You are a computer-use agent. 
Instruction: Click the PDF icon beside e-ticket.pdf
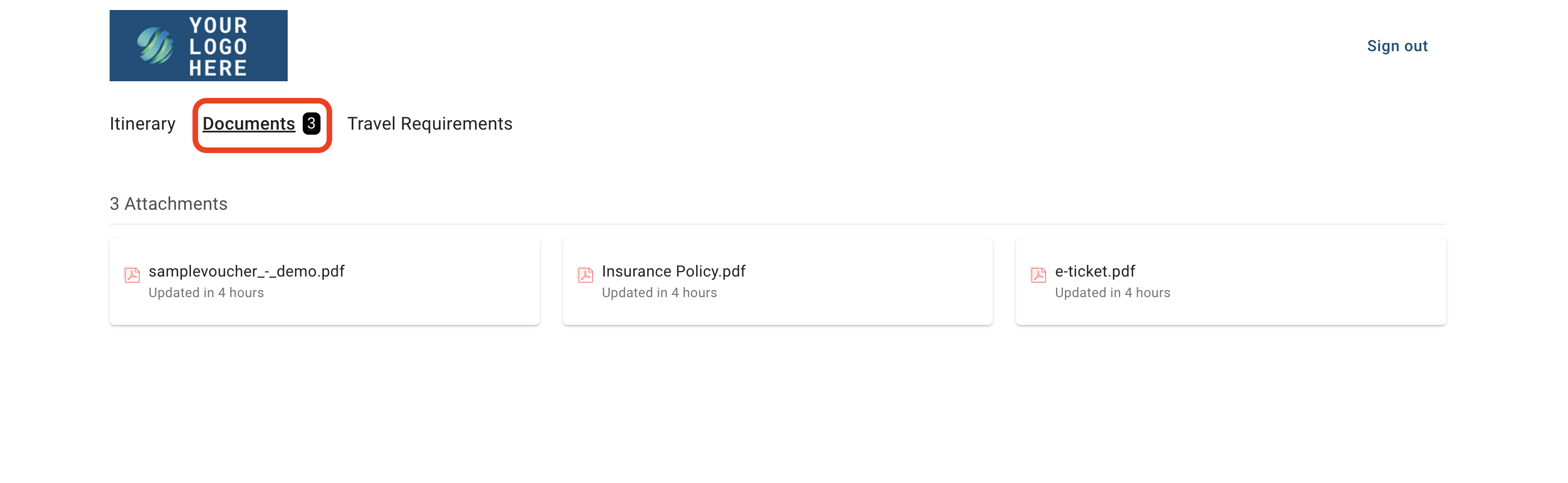[x=1038, y=275]
